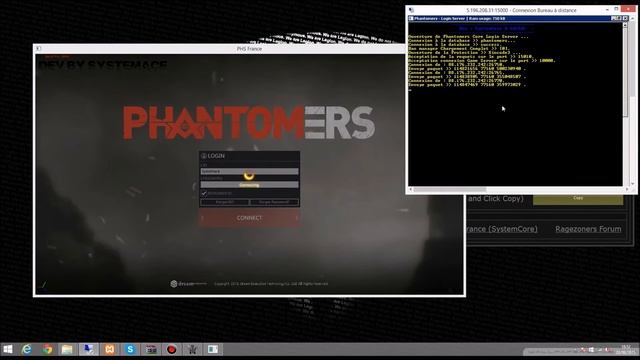
Task: Open Skype from the taskbar
Action: click(130, 349)
